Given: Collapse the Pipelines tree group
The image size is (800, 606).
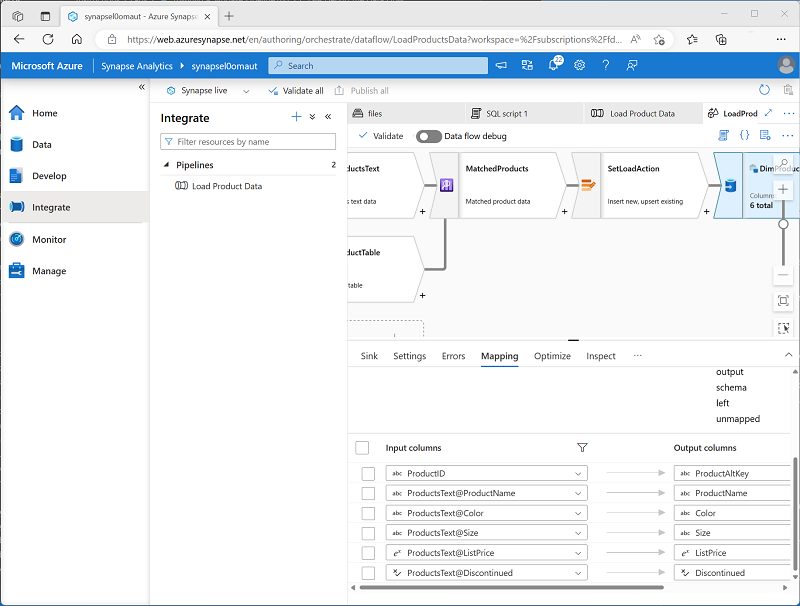Looking at the screenshot, I should (166, 165).
